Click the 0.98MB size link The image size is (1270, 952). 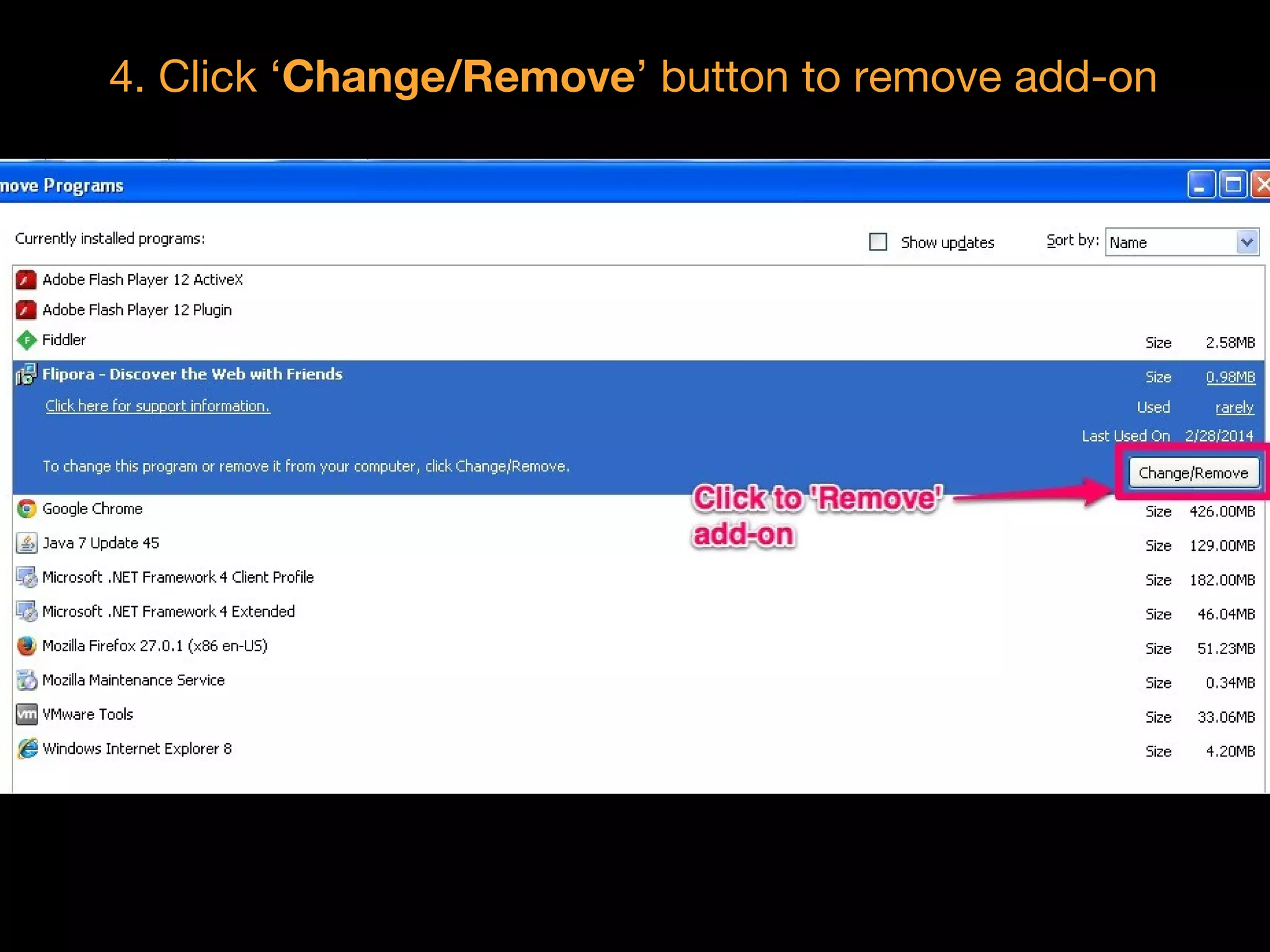pyautogui.click(x=1230, y=377)
